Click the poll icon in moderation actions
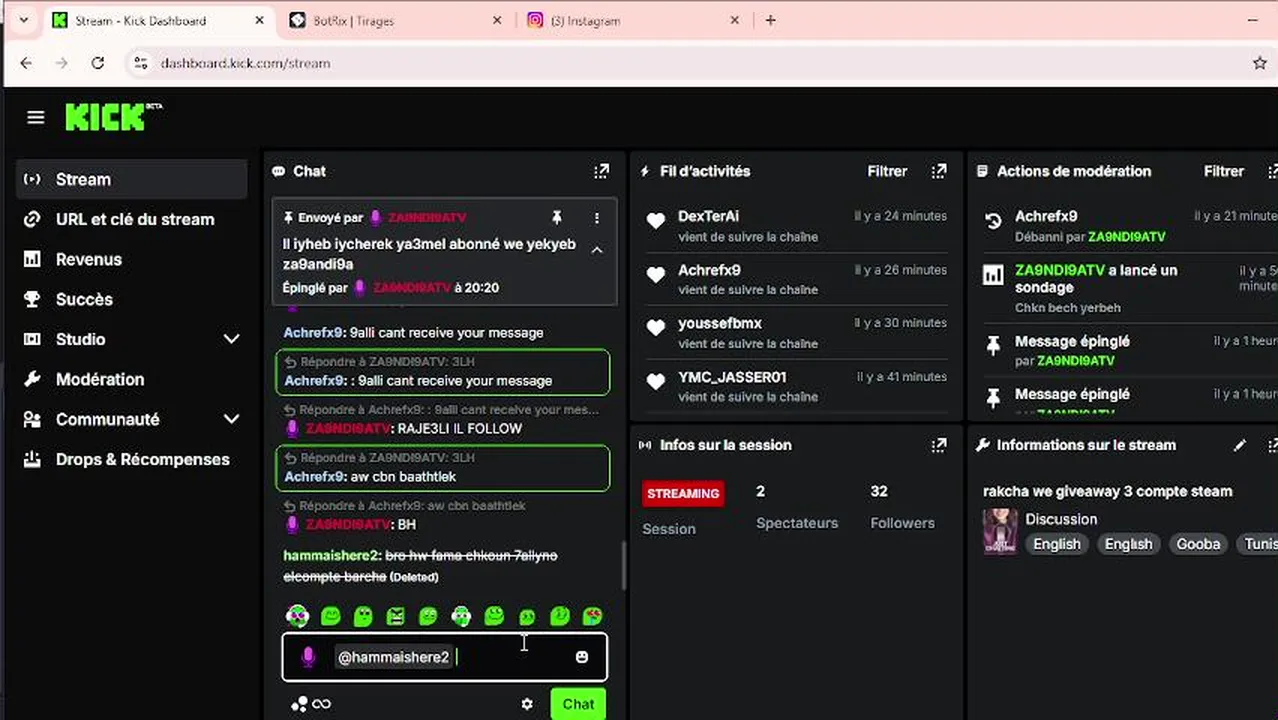1278x720 pixels. (x=993, y=275)
